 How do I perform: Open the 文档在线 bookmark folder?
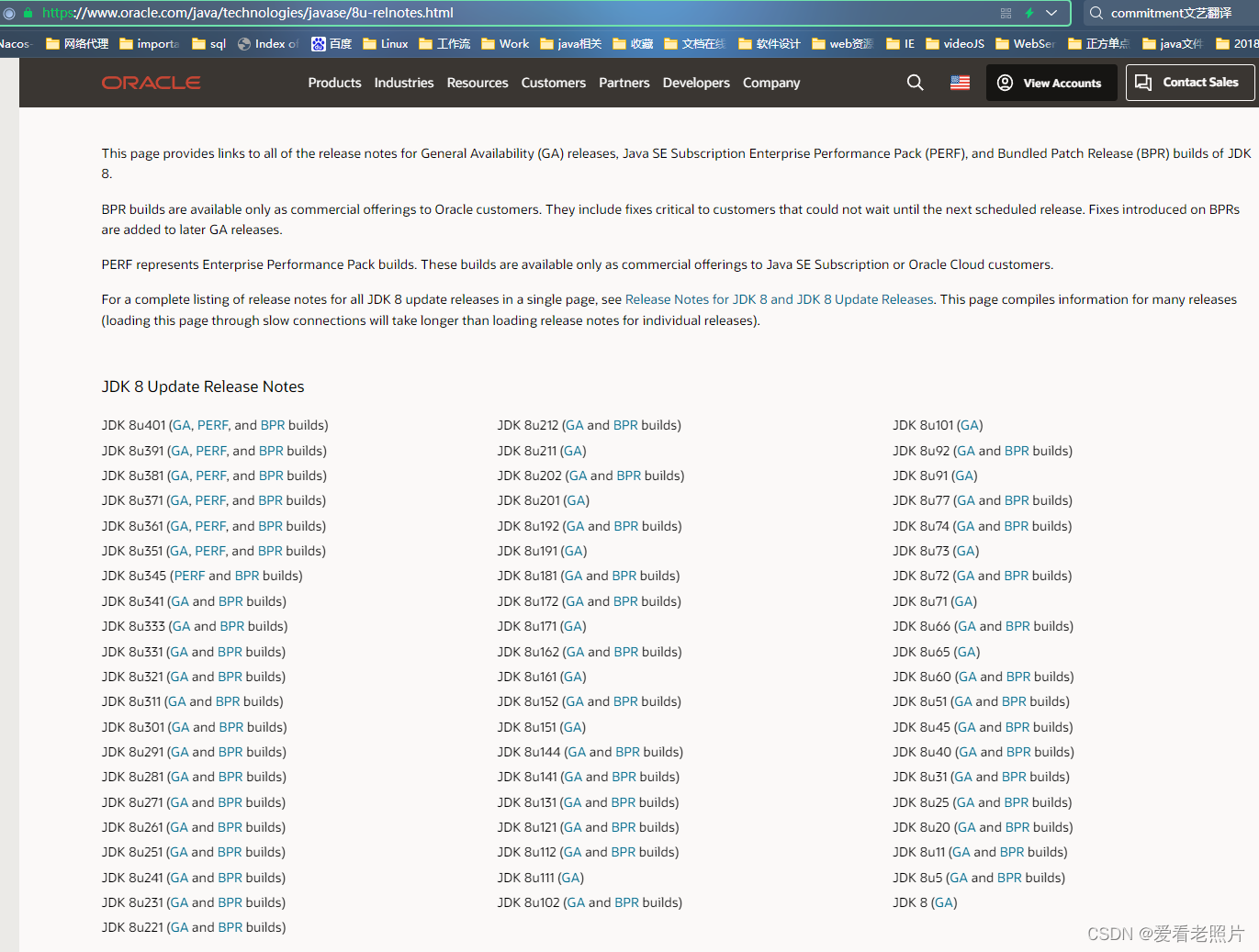695,43
